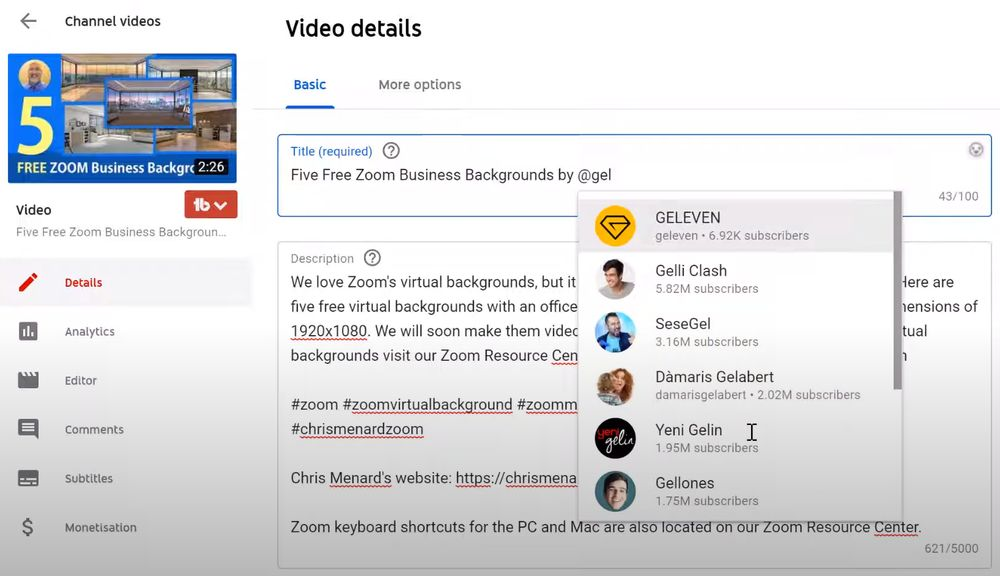
Task: Click the help icon next to Title
Action: tap(391, 151)
